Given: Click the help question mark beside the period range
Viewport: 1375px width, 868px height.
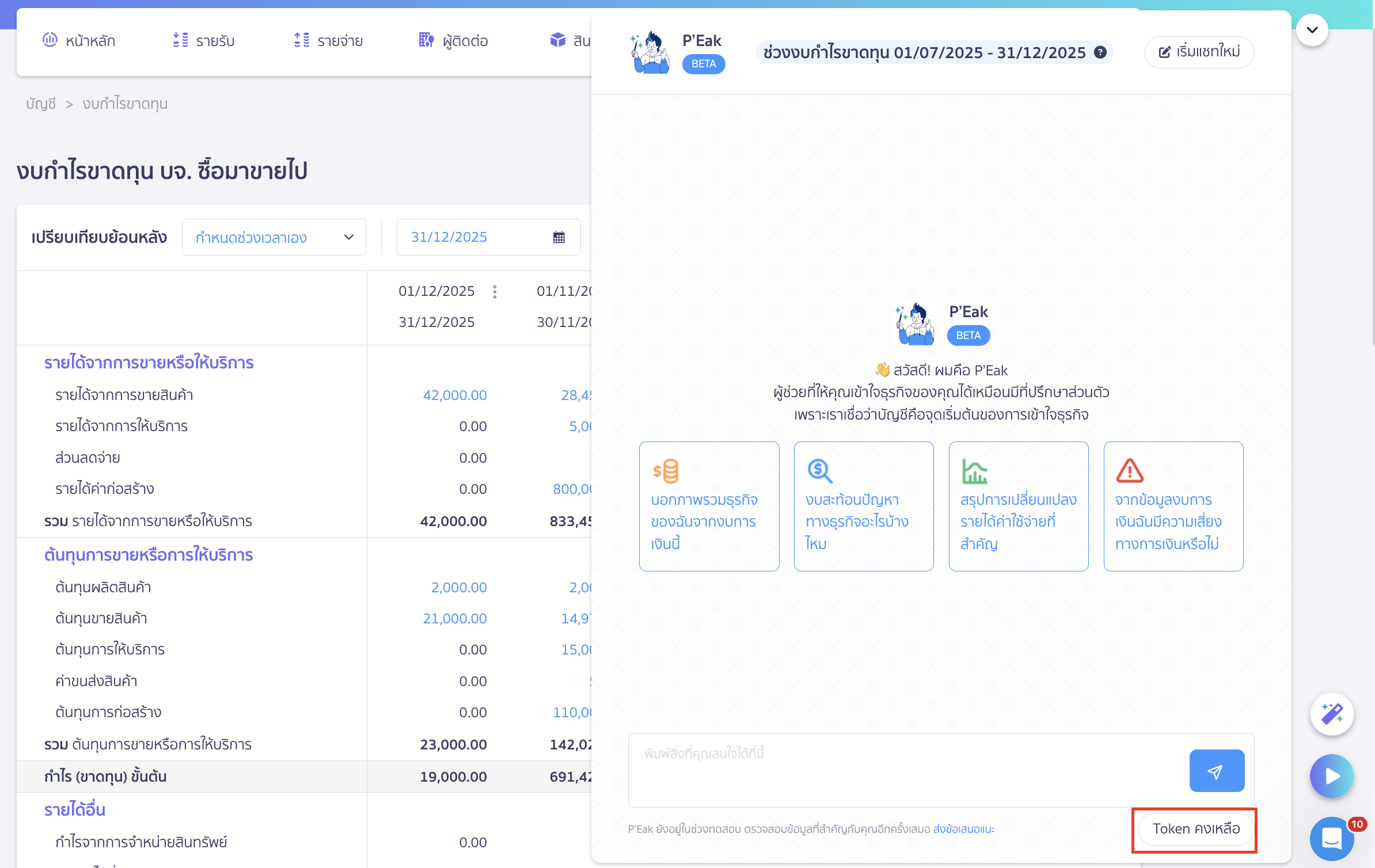Looking at the screenshot, I should (1101, 52).
